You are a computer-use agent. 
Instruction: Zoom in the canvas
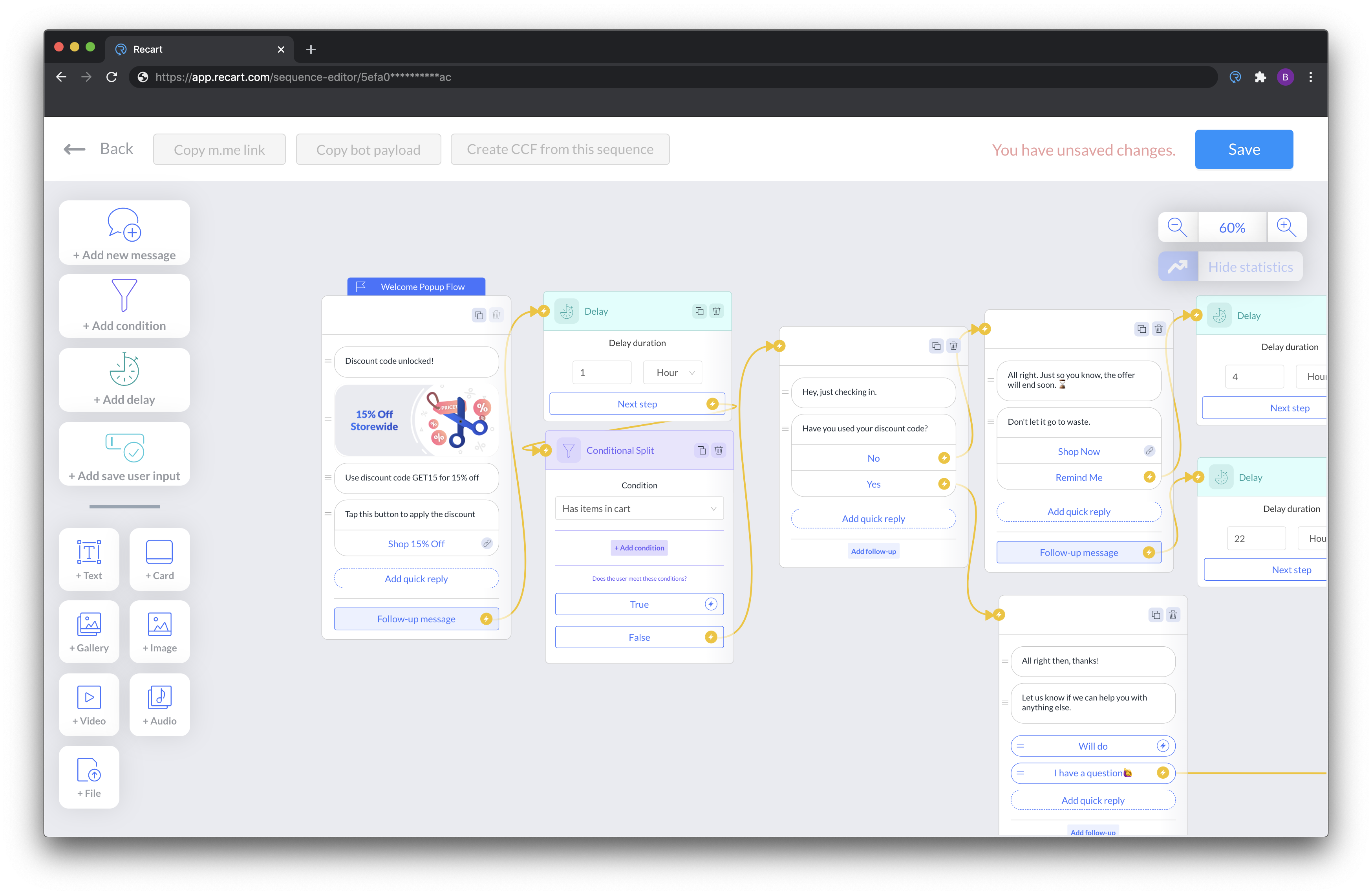(1286, 227)
